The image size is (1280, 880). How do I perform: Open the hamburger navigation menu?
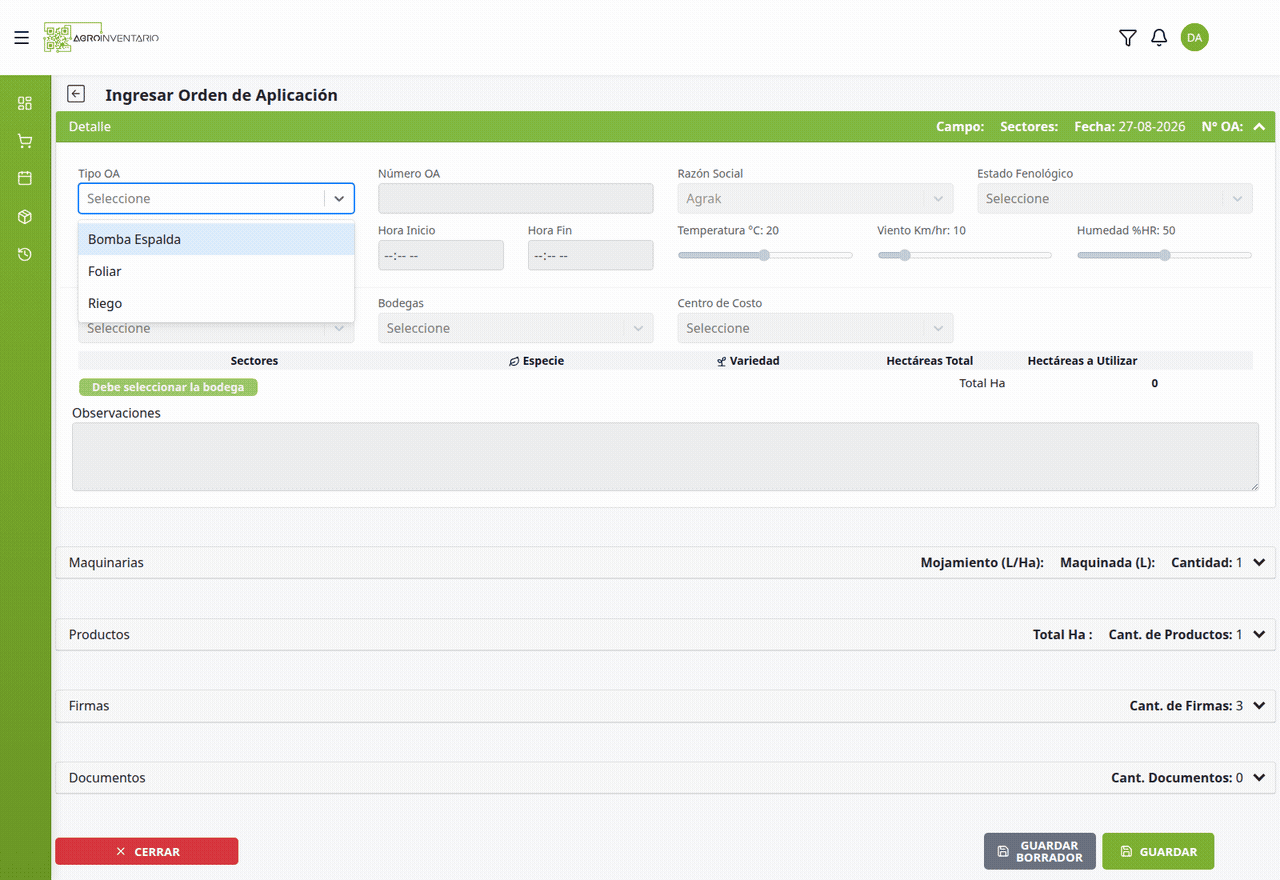(x=21, y=38)
